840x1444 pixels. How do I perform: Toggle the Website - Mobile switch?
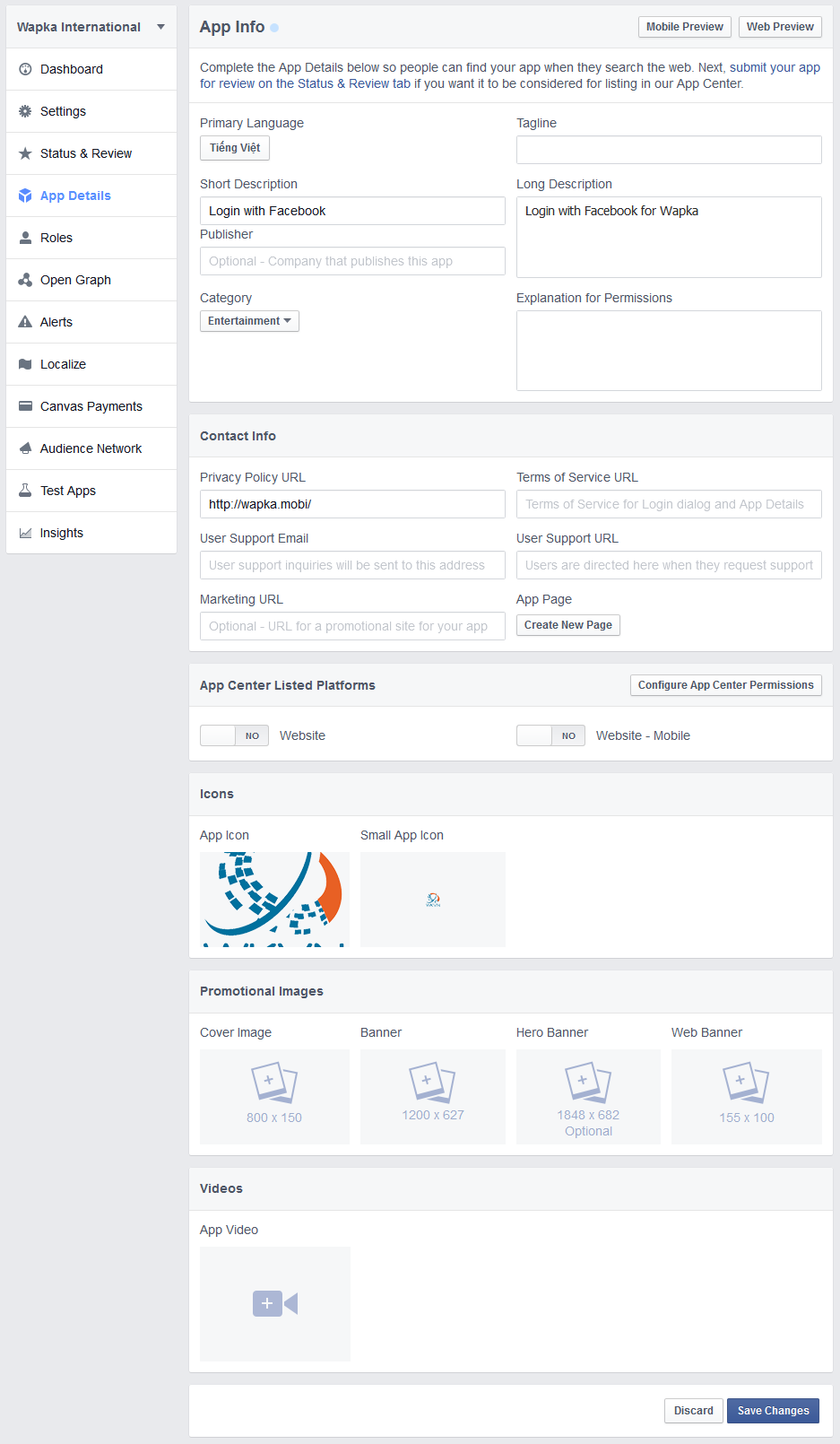(x=550, y=735)
